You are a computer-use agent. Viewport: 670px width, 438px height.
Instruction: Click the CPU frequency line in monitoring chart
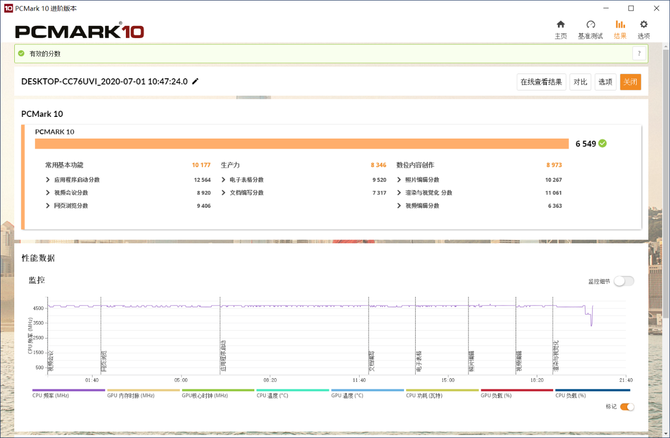click(x=300, y=306)
